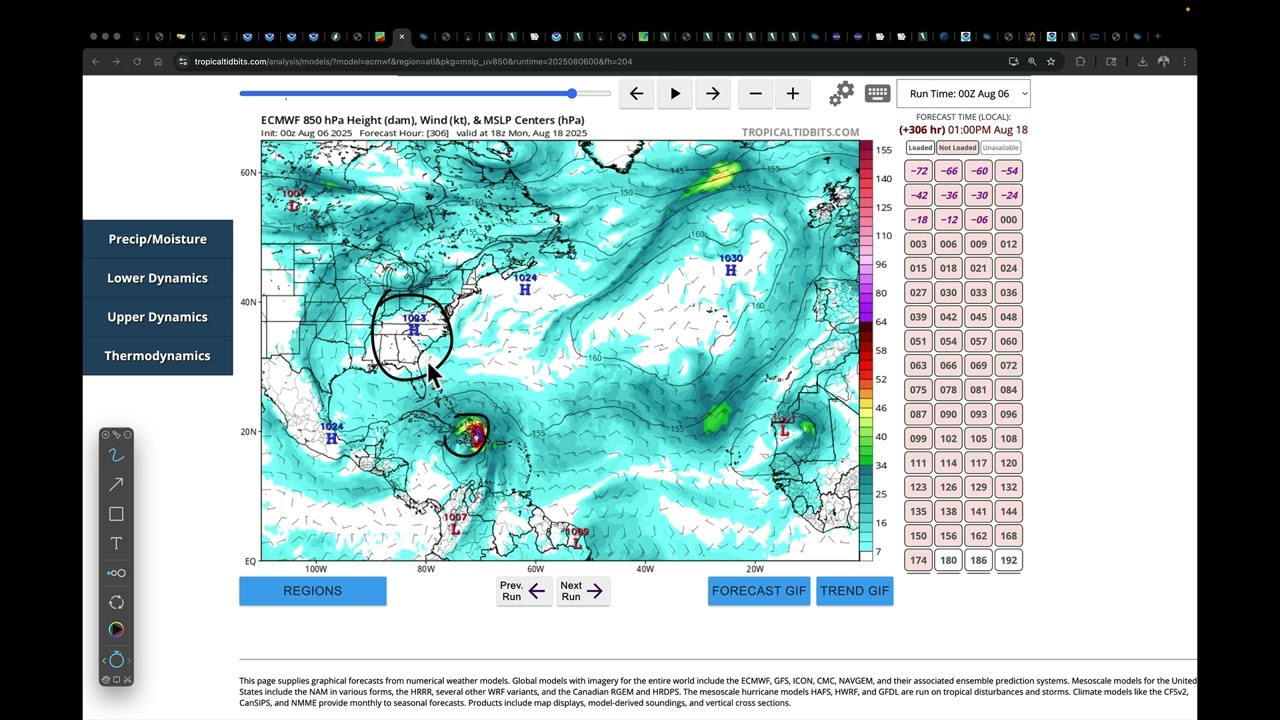Select the arrow annotation tool
This screenshot has width=1280, height=720.
coord(116,484)
